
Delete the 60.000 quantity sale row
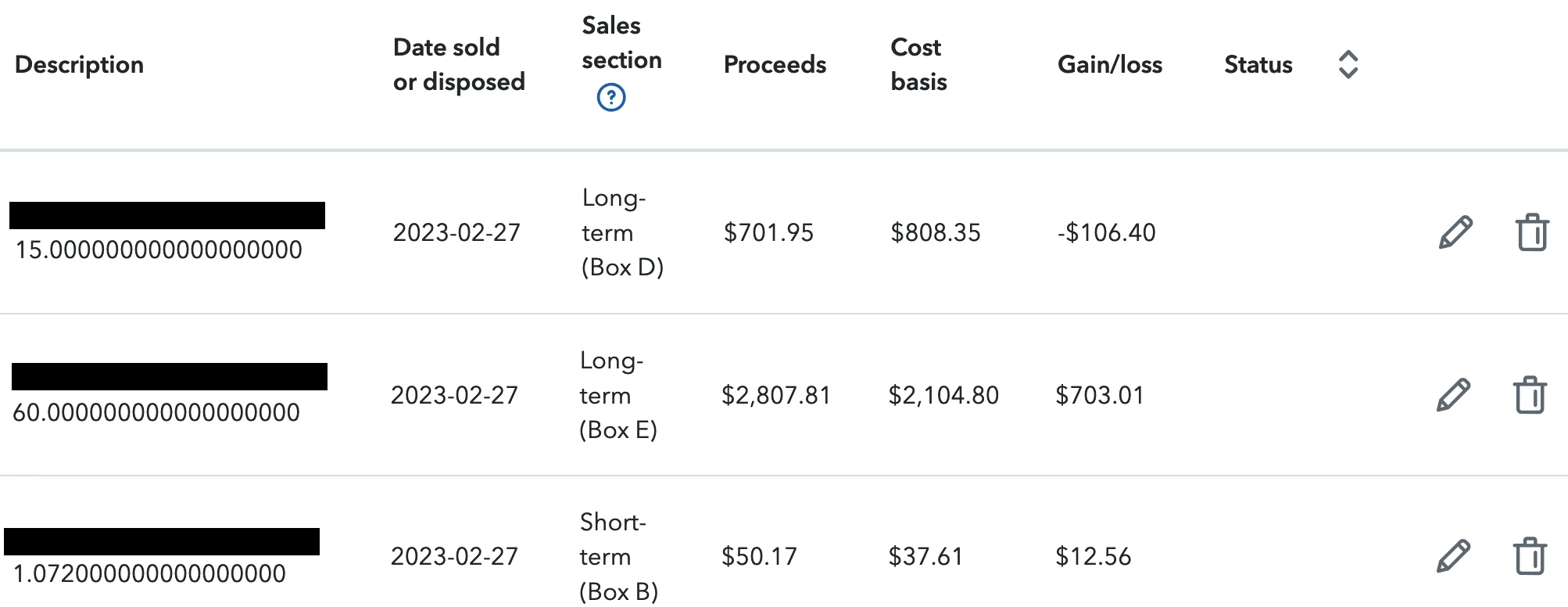pyautogui.click(x=1530, y=395)
